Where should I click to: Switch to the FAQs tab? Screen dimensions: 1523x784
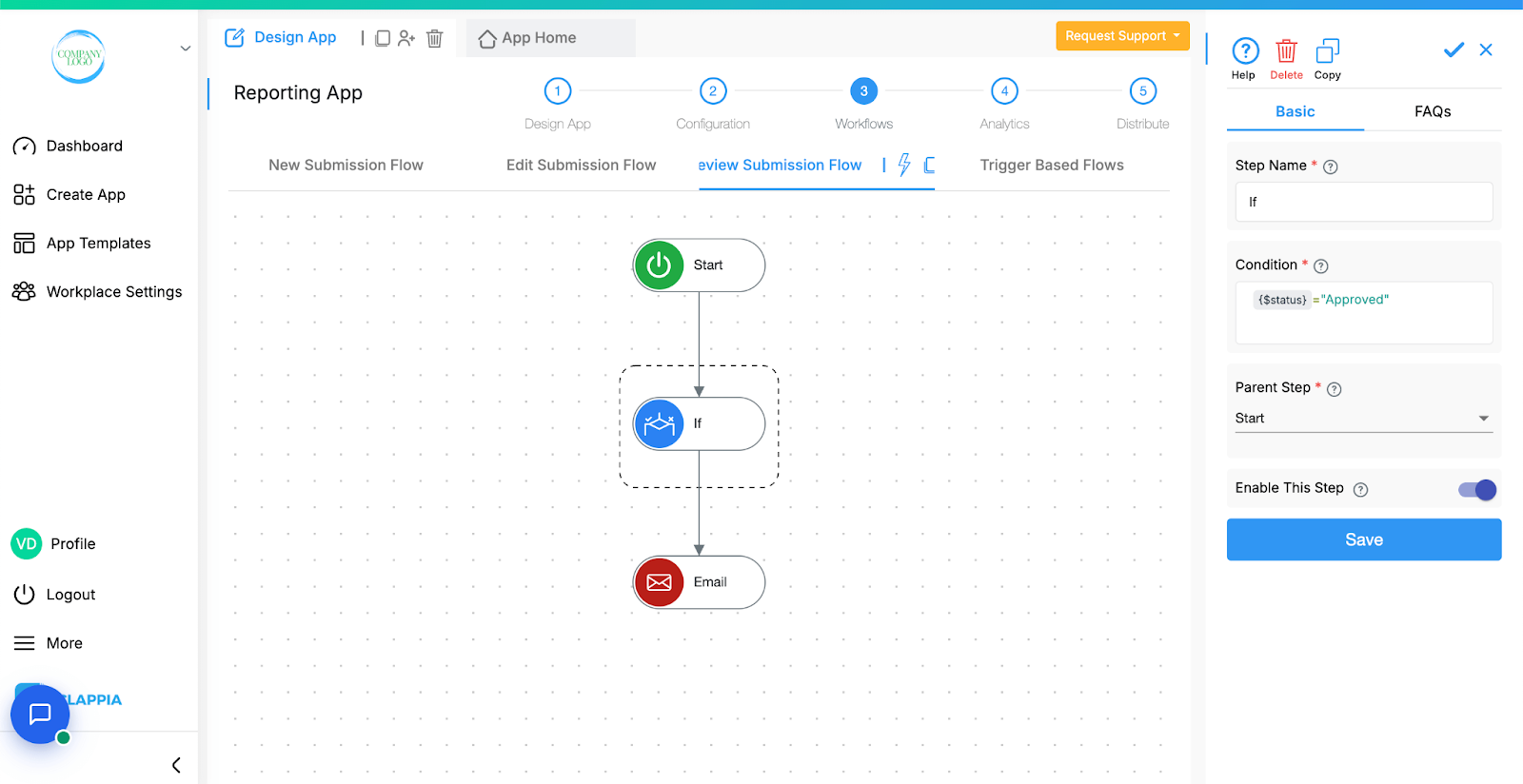(x=1433, y=111)
